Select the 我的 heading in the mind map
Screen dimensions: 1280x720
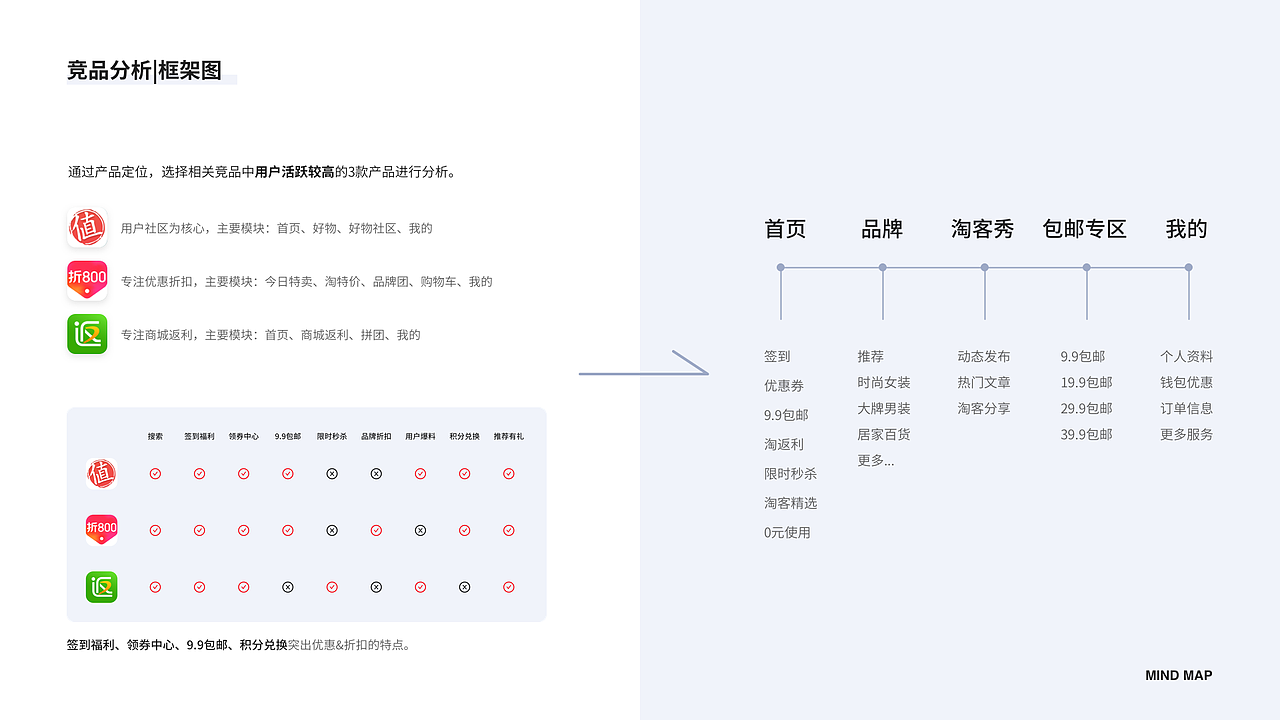tap(1186, 229)
